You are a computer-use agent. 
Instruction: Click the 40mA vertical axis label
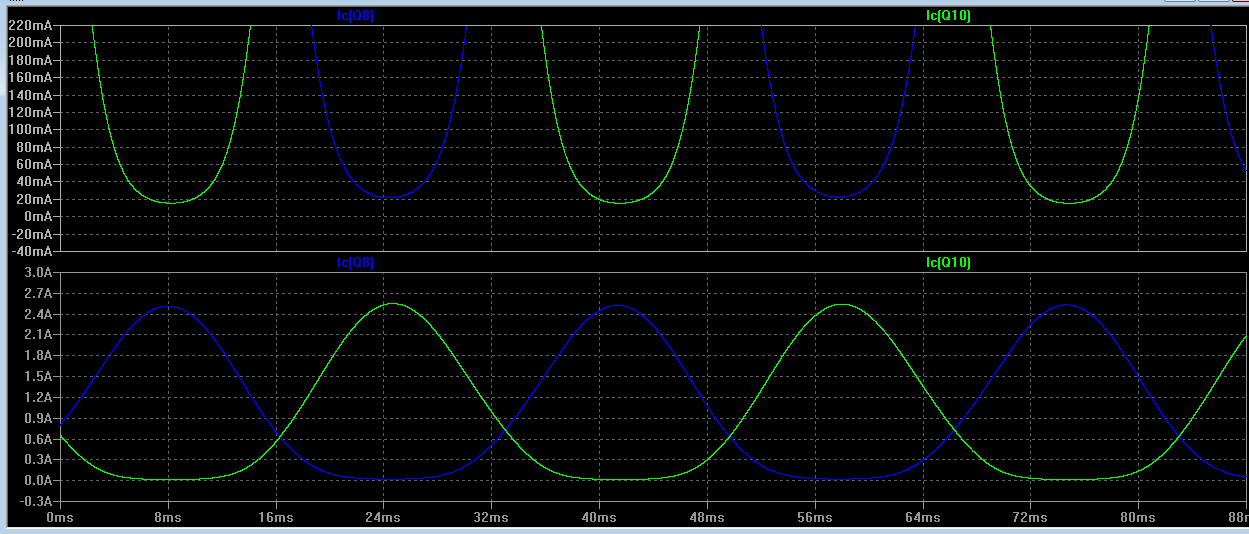click(34, 181)
